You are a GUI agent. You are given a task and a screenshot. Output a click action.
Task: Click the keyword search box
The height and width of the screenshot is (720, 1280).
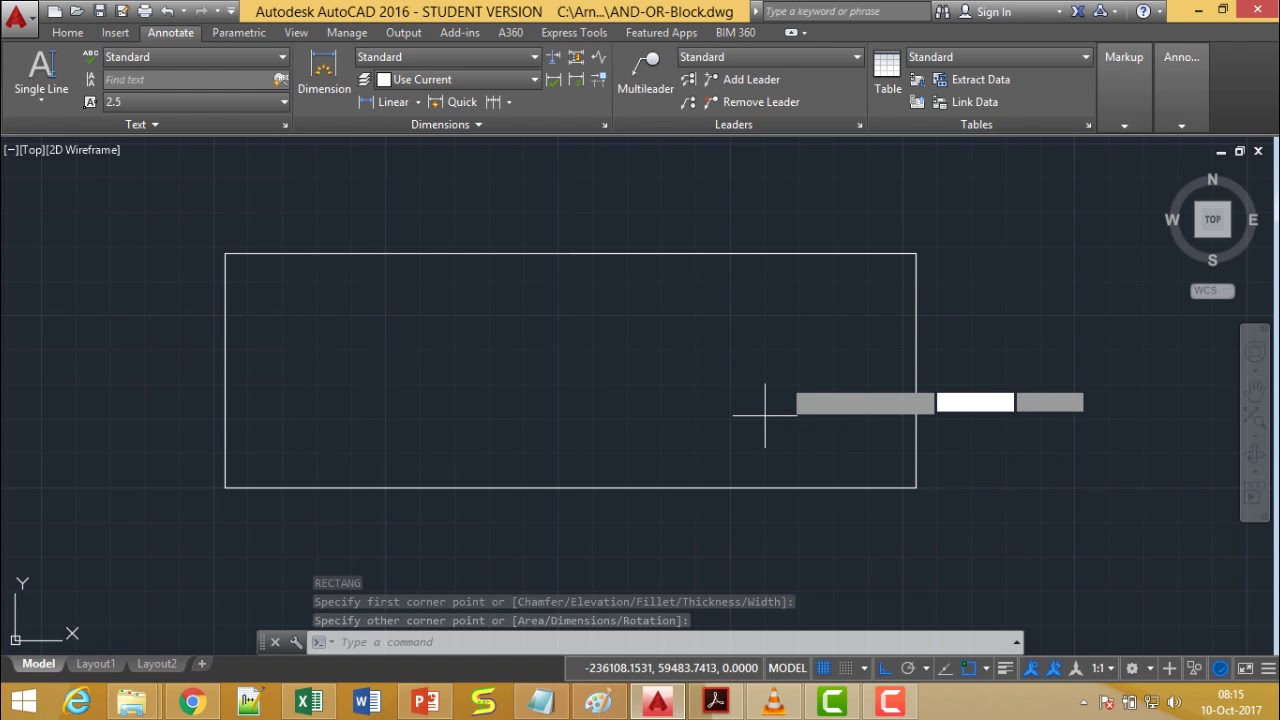tap(846, 12)
